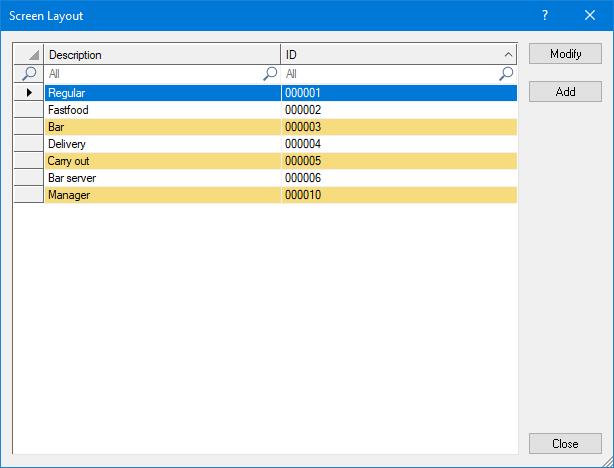The height and width of the screenshot is (468, 614).
Task: Select the Manager layout row
Action: [x=162, y=195]
